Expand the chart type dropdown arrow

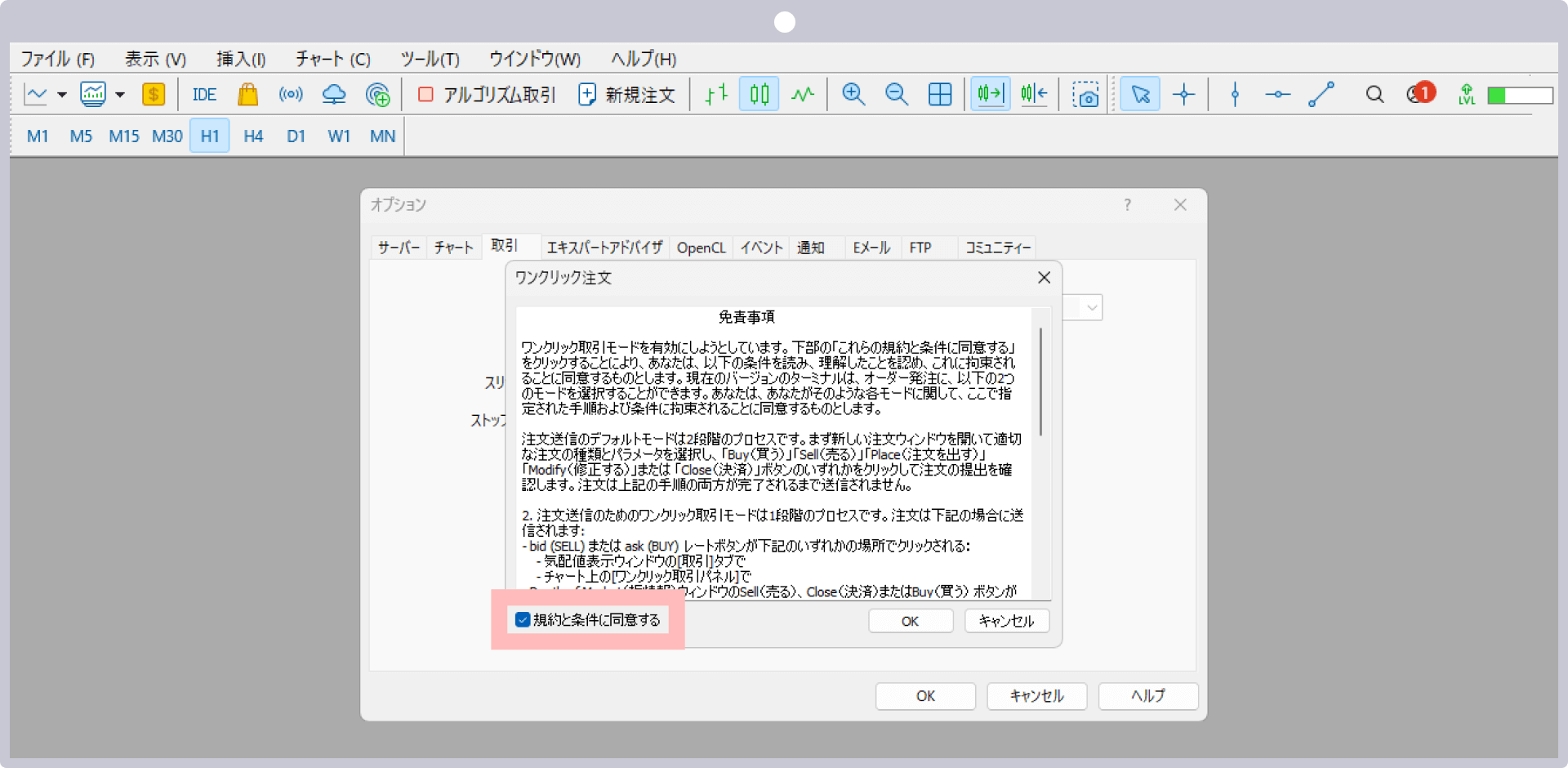point(62,95)
